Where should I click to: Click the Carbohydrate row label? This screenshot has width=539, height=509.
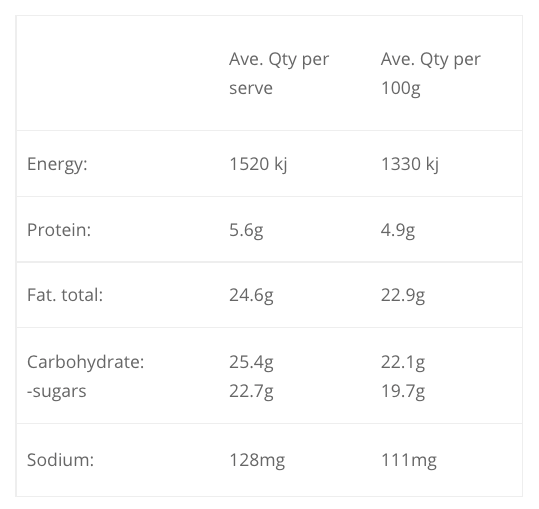pyautogui.click(x=86, y=362)
